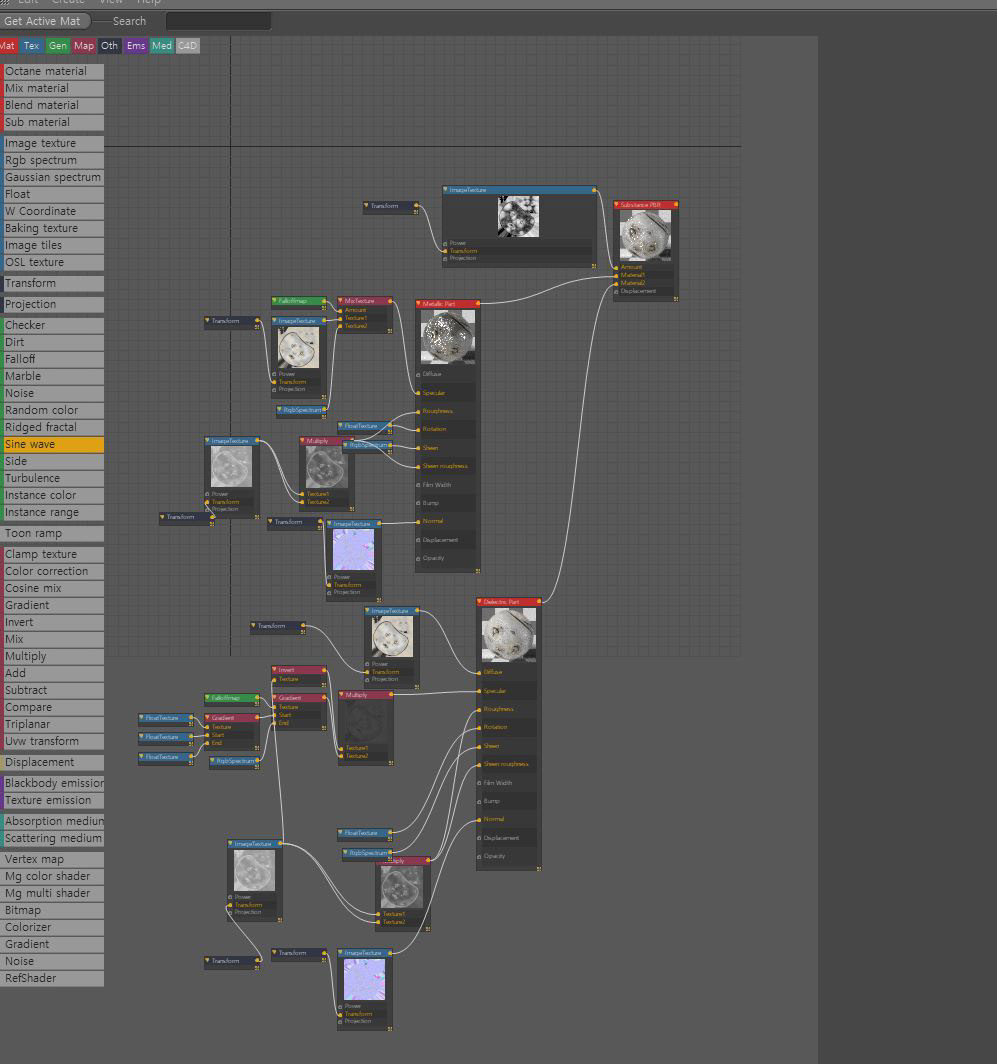
Task: Add a Blackbody emission node
Action: click(52, 783)
